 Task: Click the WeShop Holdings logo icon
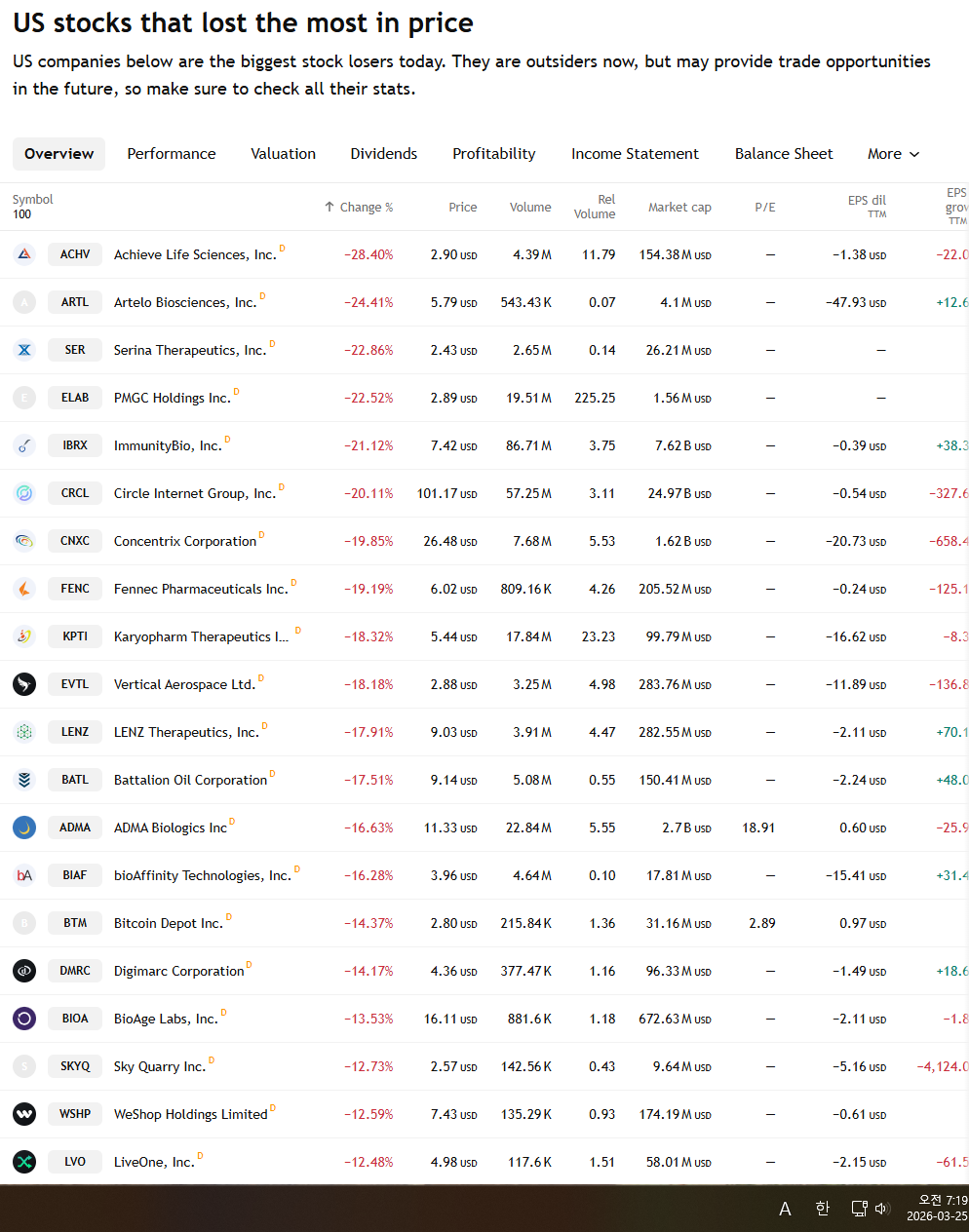(x=24, y=1114)
